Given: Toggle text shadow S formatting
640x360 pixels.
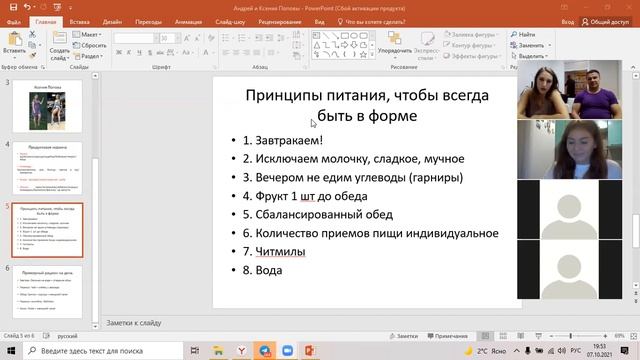Looking at the screenshot, I should click(150, 52).
